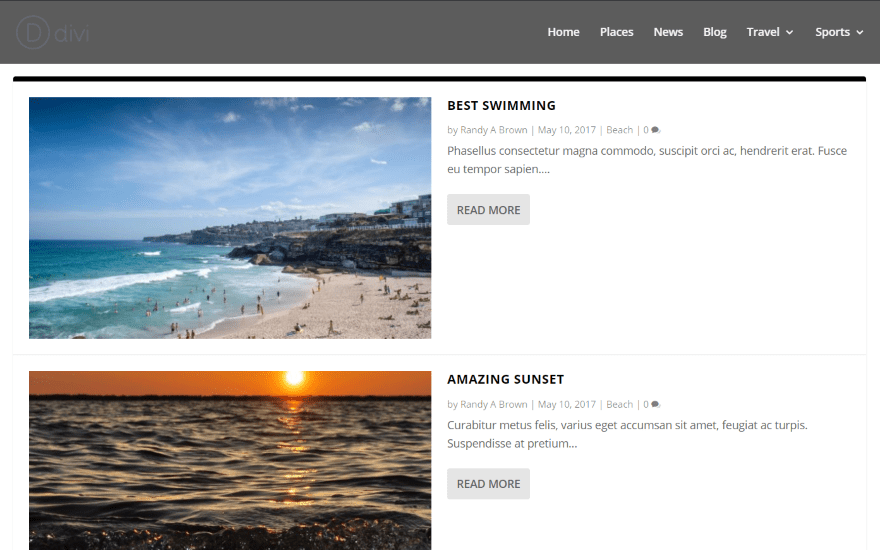Open the Best Swimming beach thumbnail
Image resolution: width=880 pixels, height=550 pixels.
pyautogui.click(x=230, y=218)
